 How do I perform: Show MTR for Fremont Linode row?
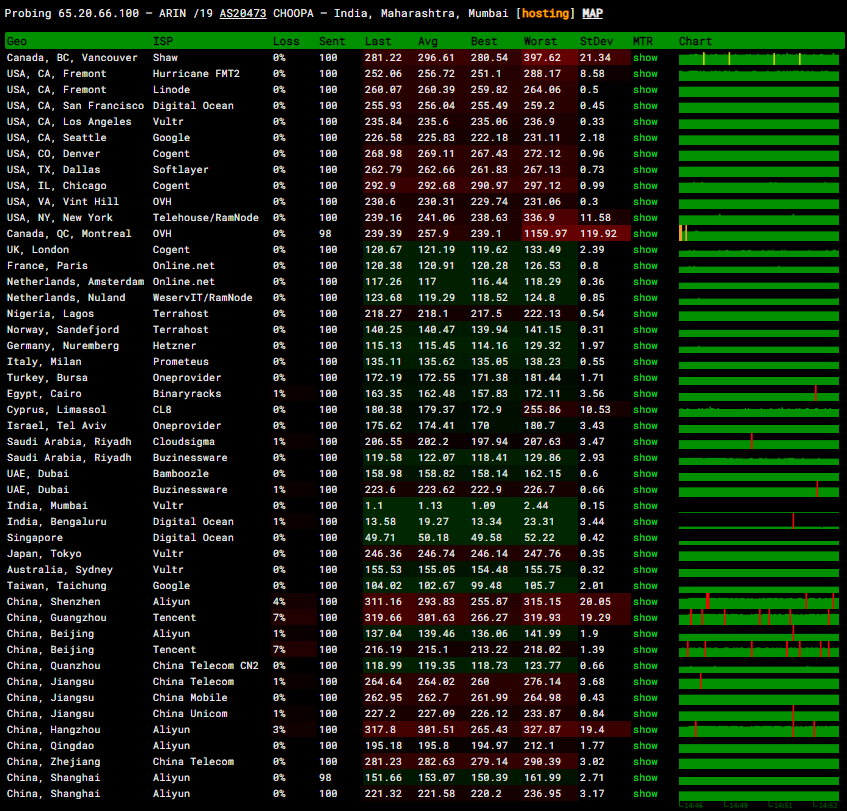(x=645, y=90)
